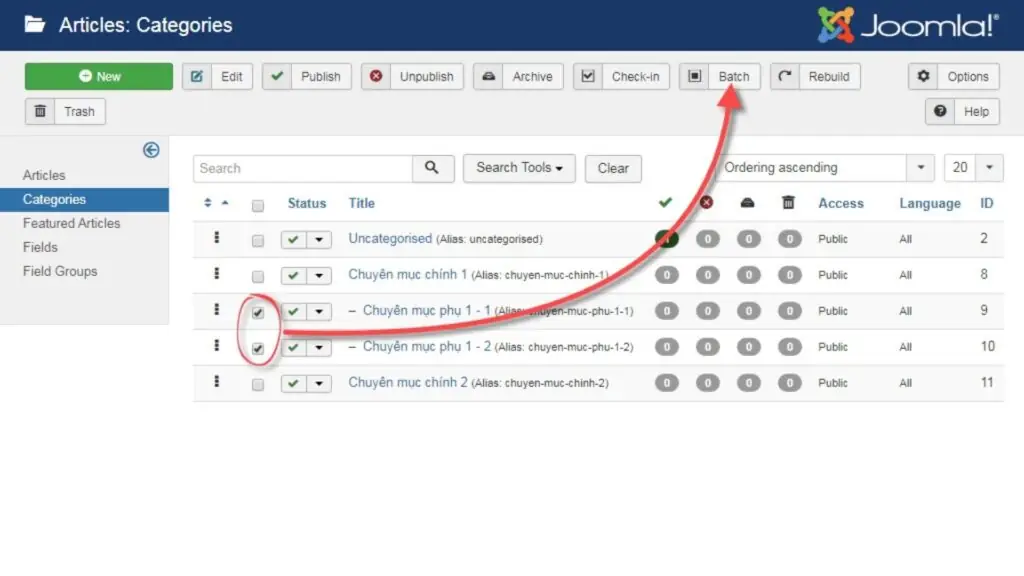Open the Batch processing dialog
The image size is (1024, 576).
720,76
